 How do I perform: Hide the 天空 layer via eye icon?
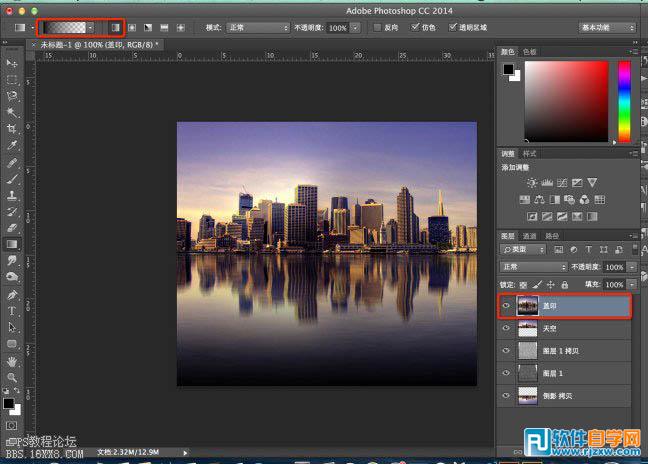coord(506,329)
